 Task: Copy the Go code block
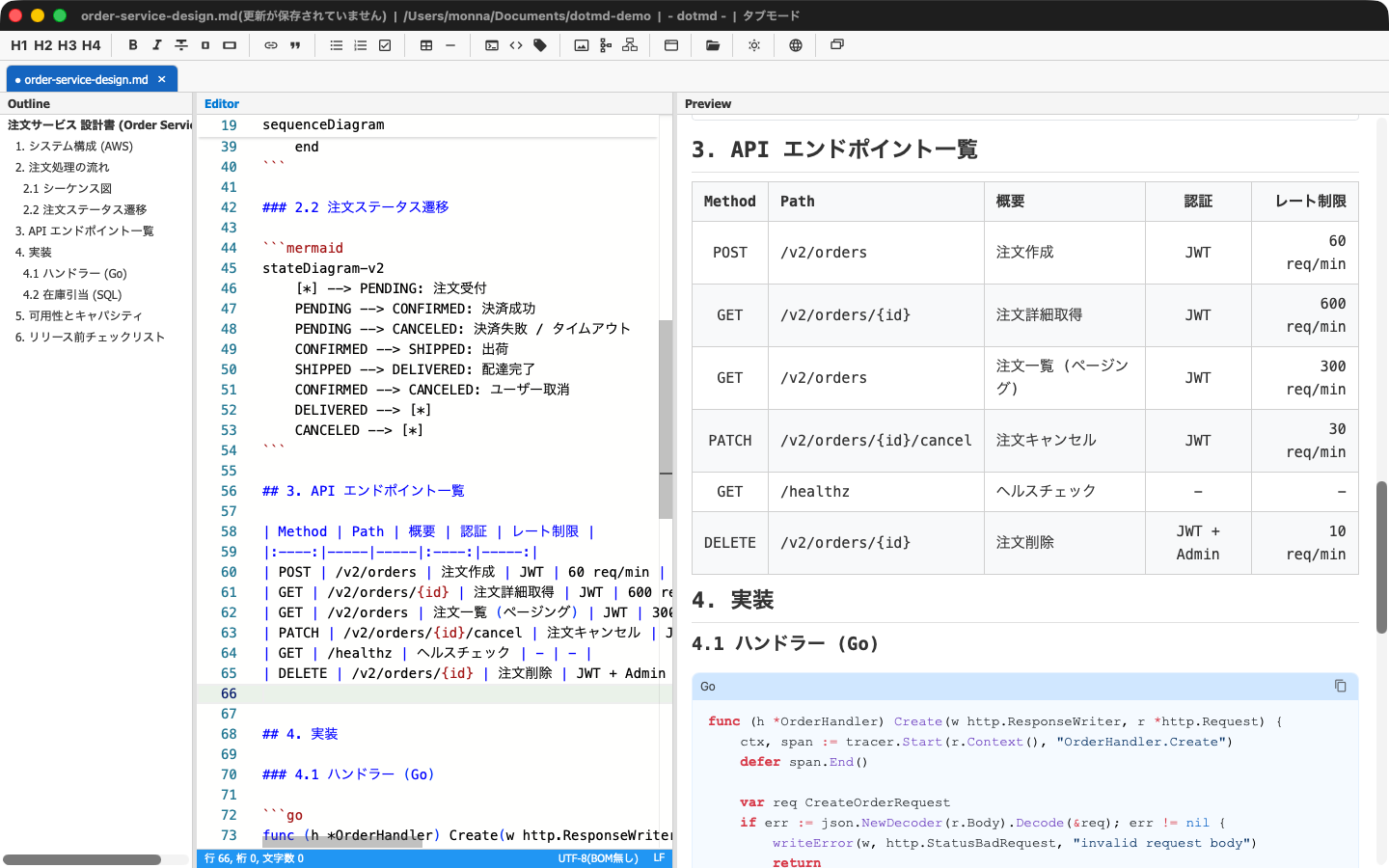click(1340, 686)
